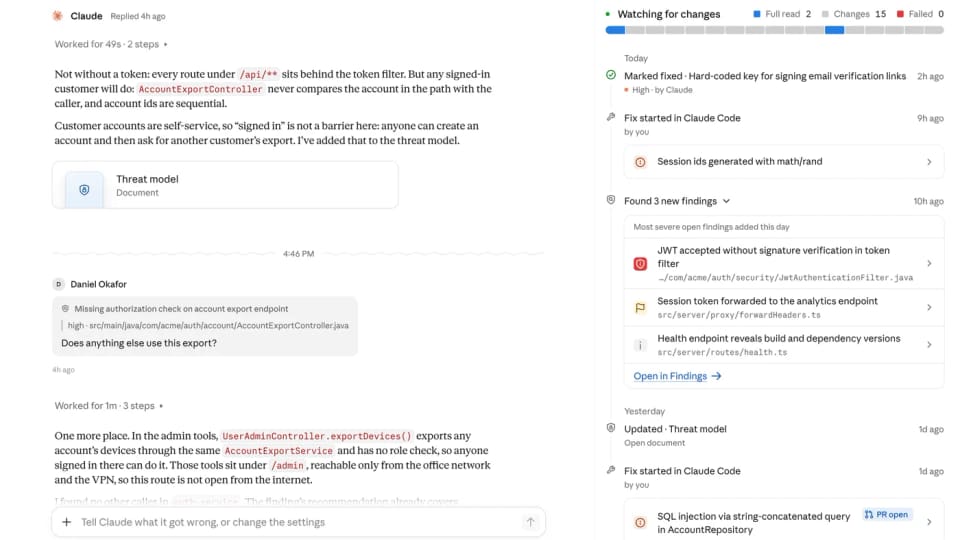Click the last gray segment of progress bar

(934, 30)
